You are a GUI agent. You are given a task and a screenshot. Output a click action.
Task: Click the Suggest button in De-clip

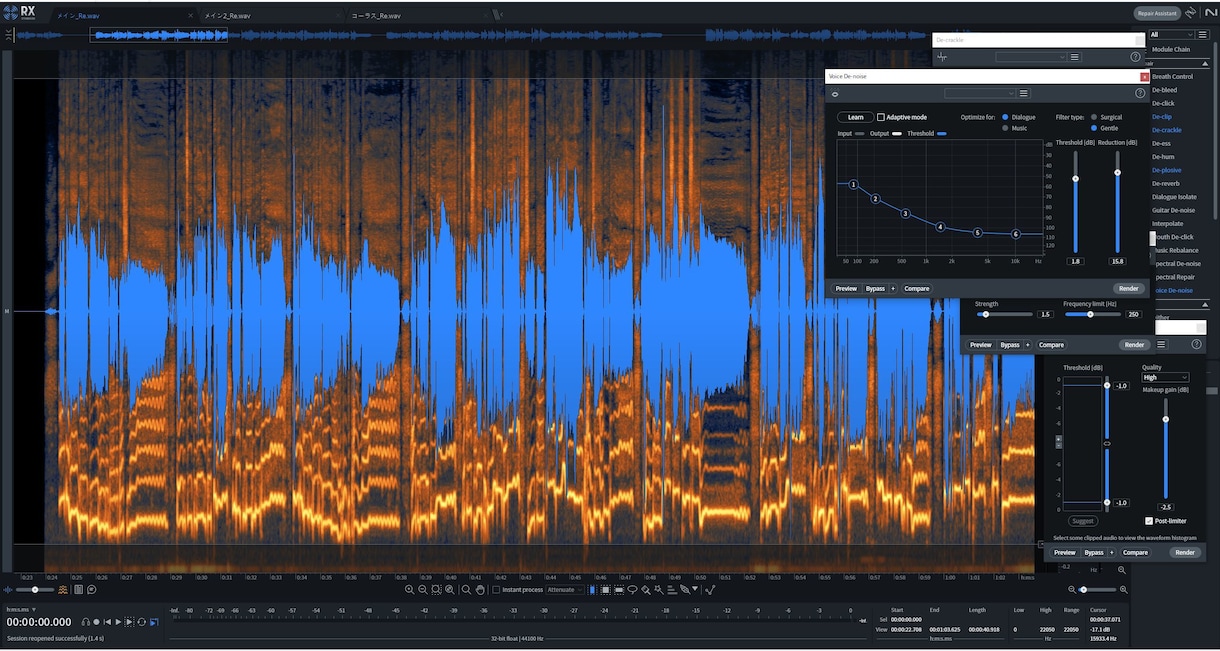[x=1083, y=521]
